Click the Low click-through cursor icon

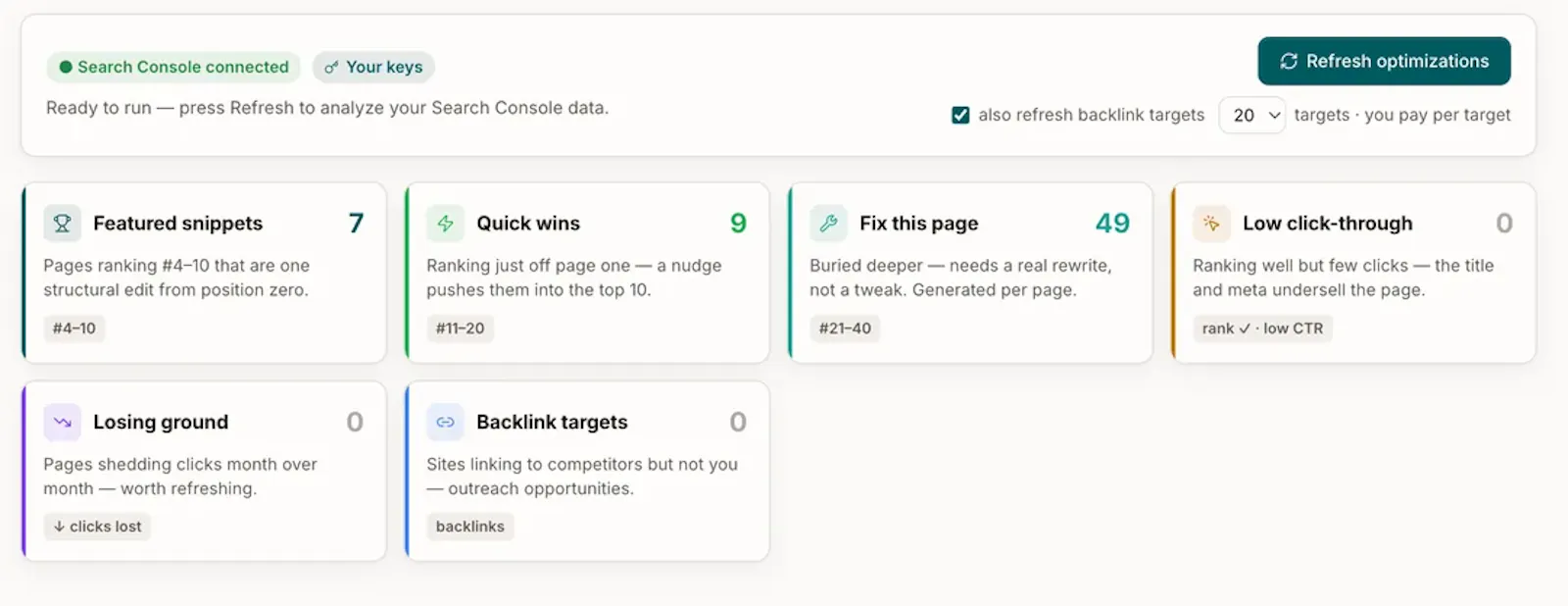pyautogui.click(x=1211, y=224)
